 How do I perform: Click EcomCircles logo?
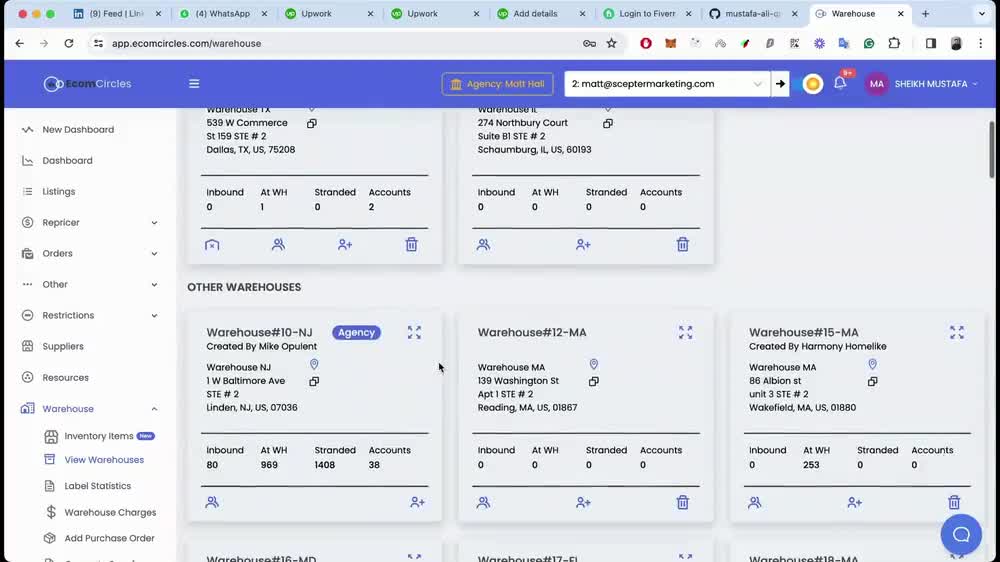87,84
